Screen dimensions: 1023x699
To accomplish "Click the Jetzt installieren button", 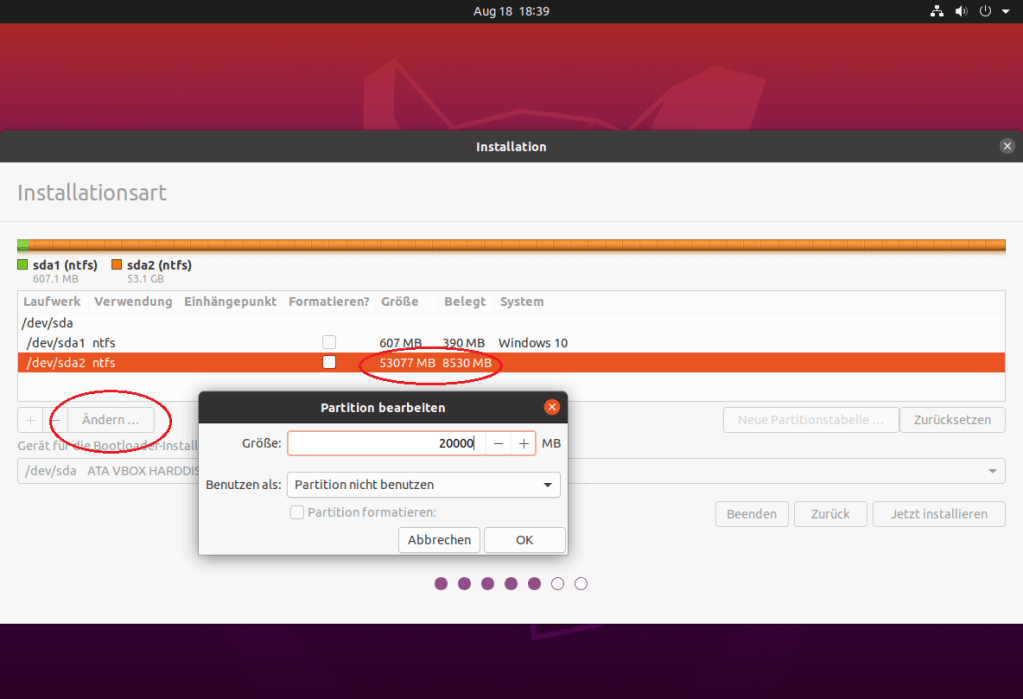I will point(938,514).
